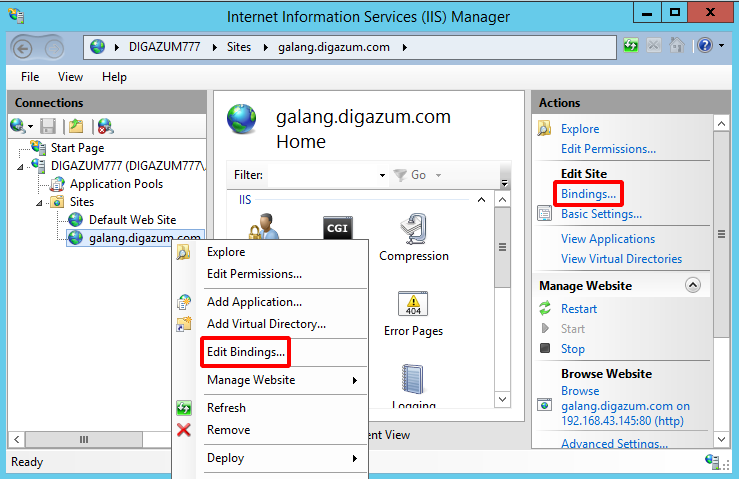Screen dimensions: 739x479
Task: Select Default Web Site in the tree
Action: pyautogui.click(x=132, y=220)
